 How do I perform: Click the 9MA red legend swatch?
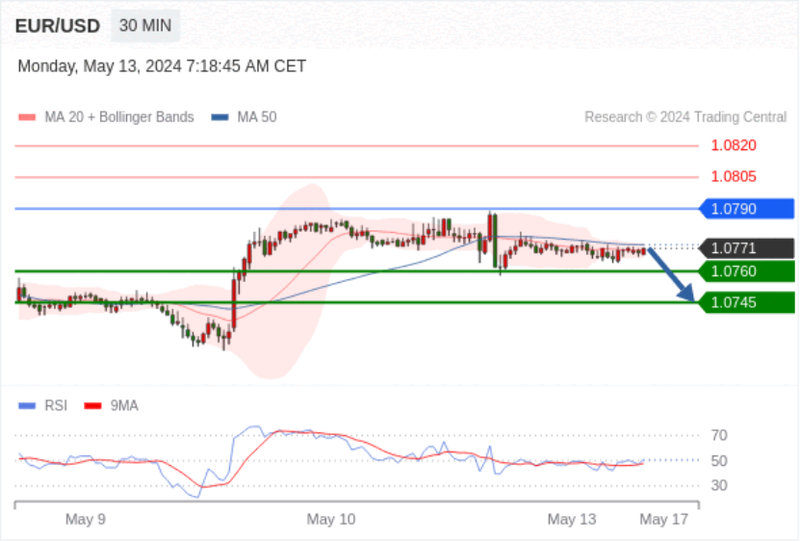pyautogui.click(x=92, y=406)
